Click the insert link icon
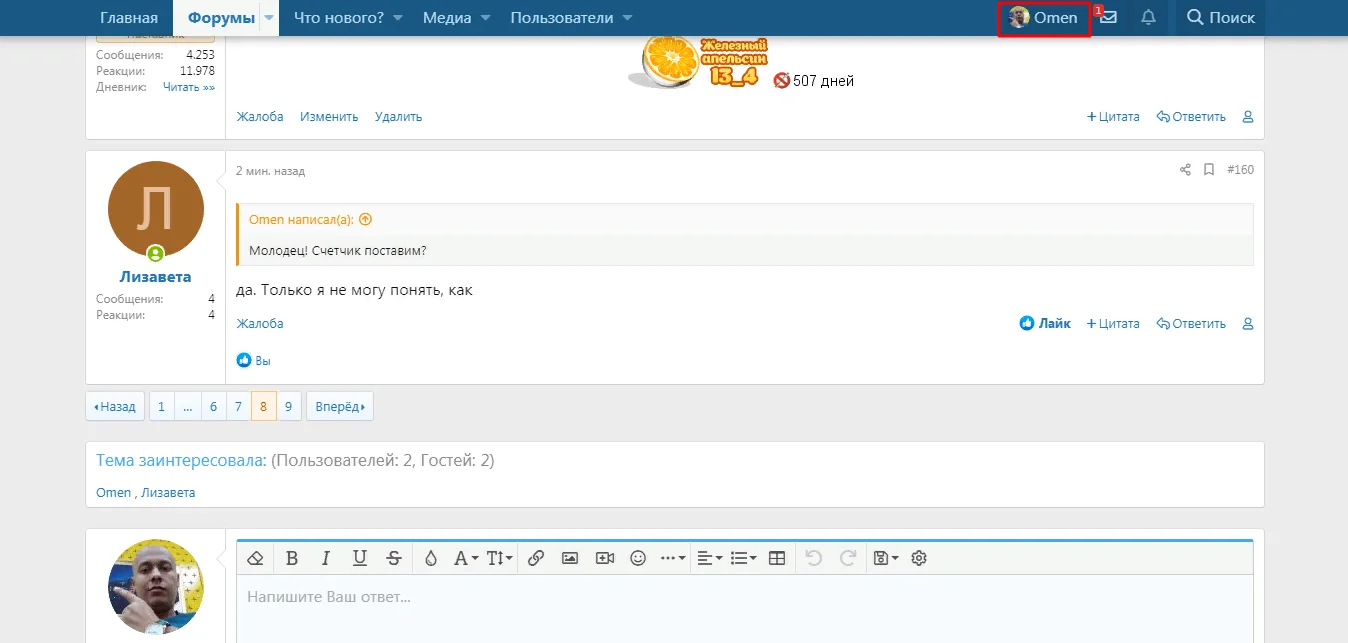 [535, 559]
